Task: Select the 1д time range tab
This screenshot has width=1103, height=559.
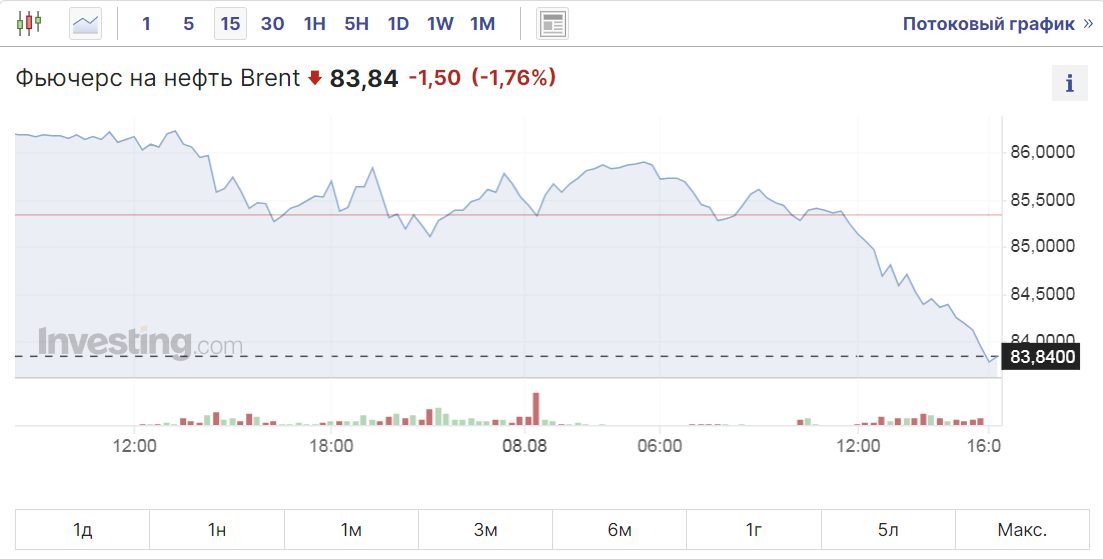Action: coord(82,529)
